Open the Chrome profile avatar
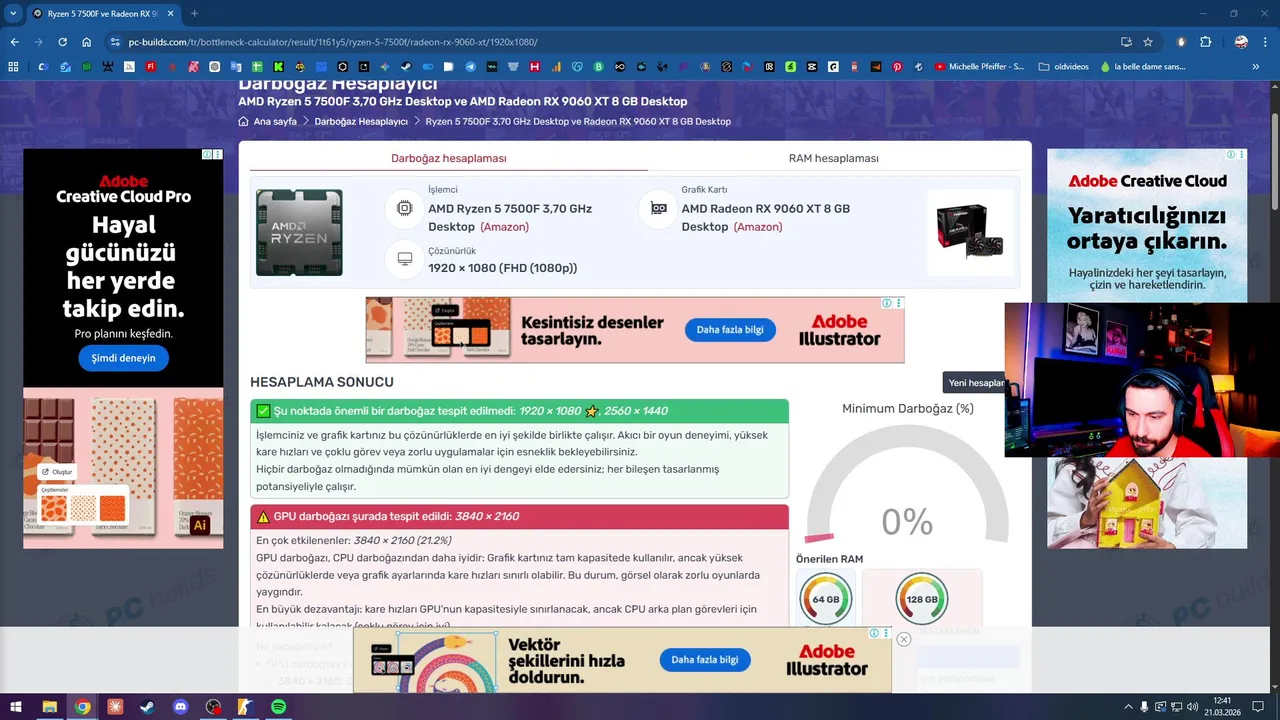Screen dimensions: 1280x720 (1241, 42)
